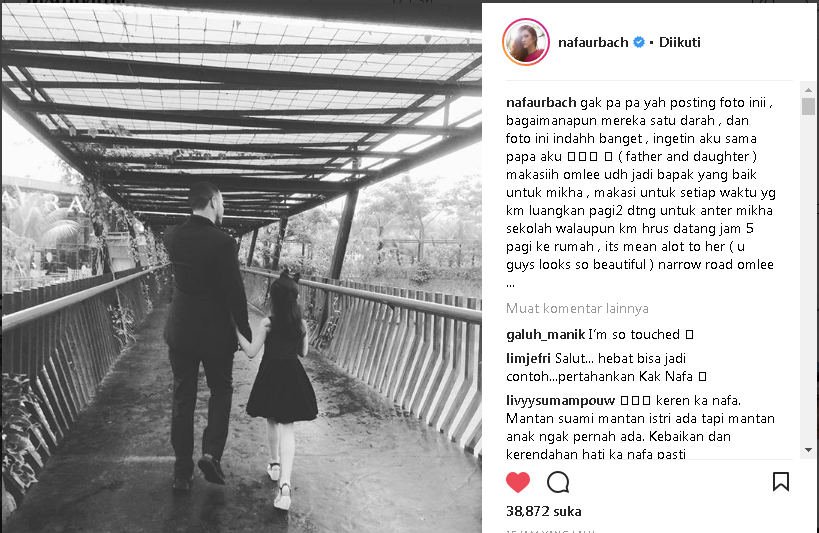Screen dimensions: 819x533
Task: Open nafaurbach username in caption
Action: [x=541, y=102]
